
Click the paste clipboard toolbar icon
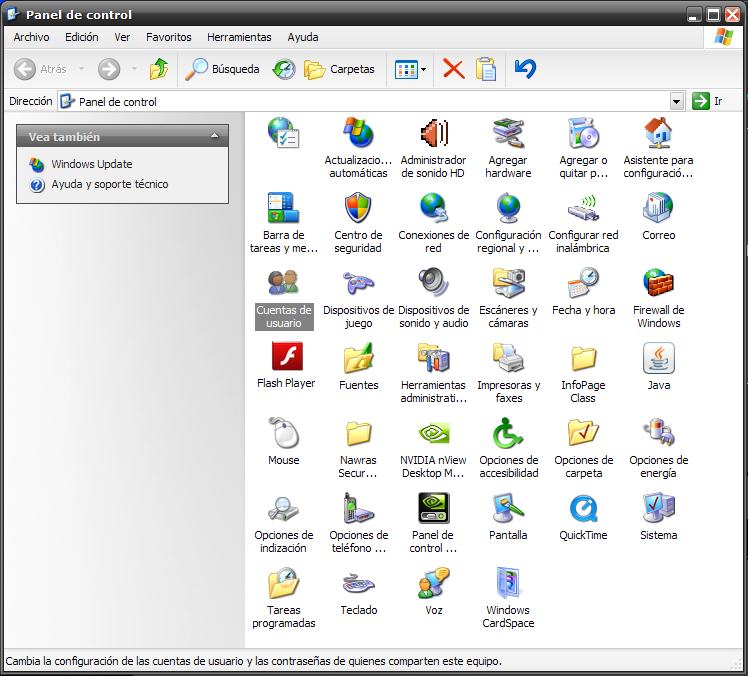pyautogui.click(x=486, y=69)
